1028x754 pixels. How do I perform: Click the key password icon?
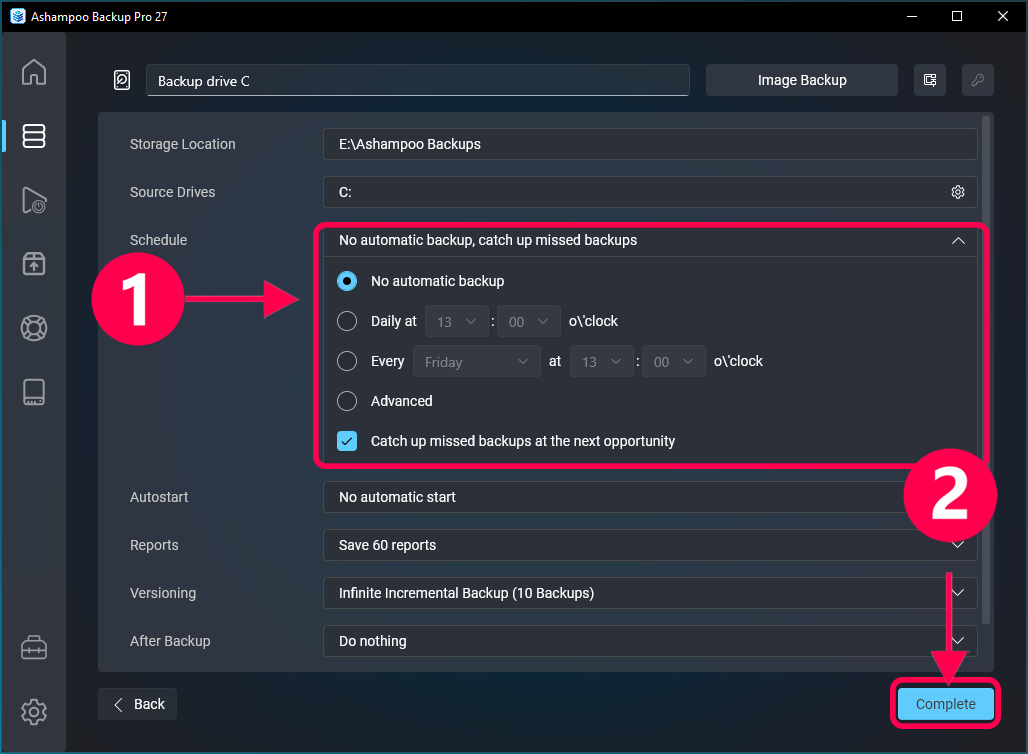click(x=978, y=80)
